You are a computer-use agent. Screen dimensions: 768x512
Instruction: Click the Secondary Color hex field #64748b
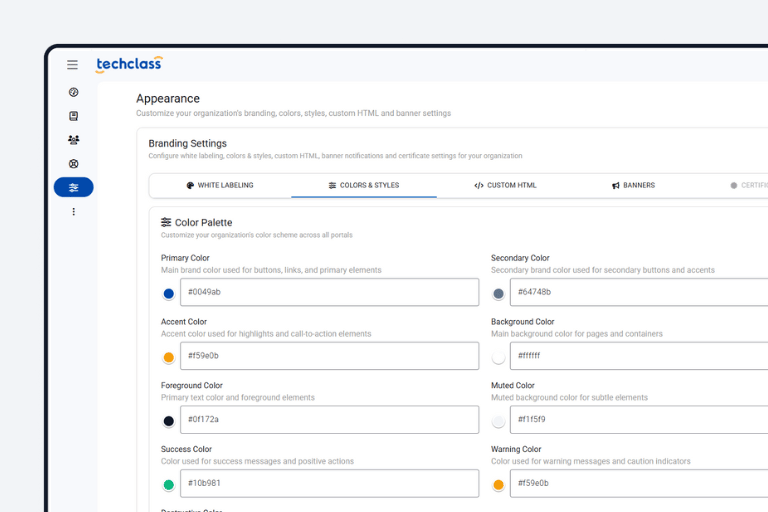point(639,292)
